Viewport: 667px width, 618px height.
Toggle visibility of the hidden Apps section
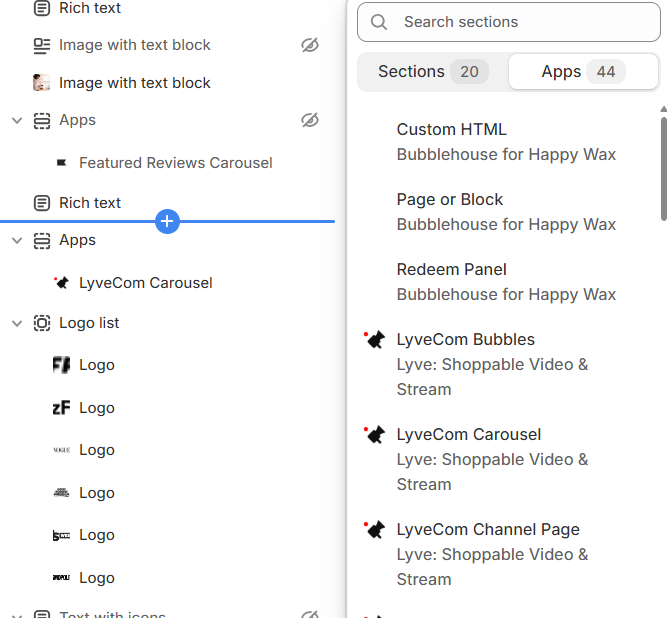[x=310, y=120]
